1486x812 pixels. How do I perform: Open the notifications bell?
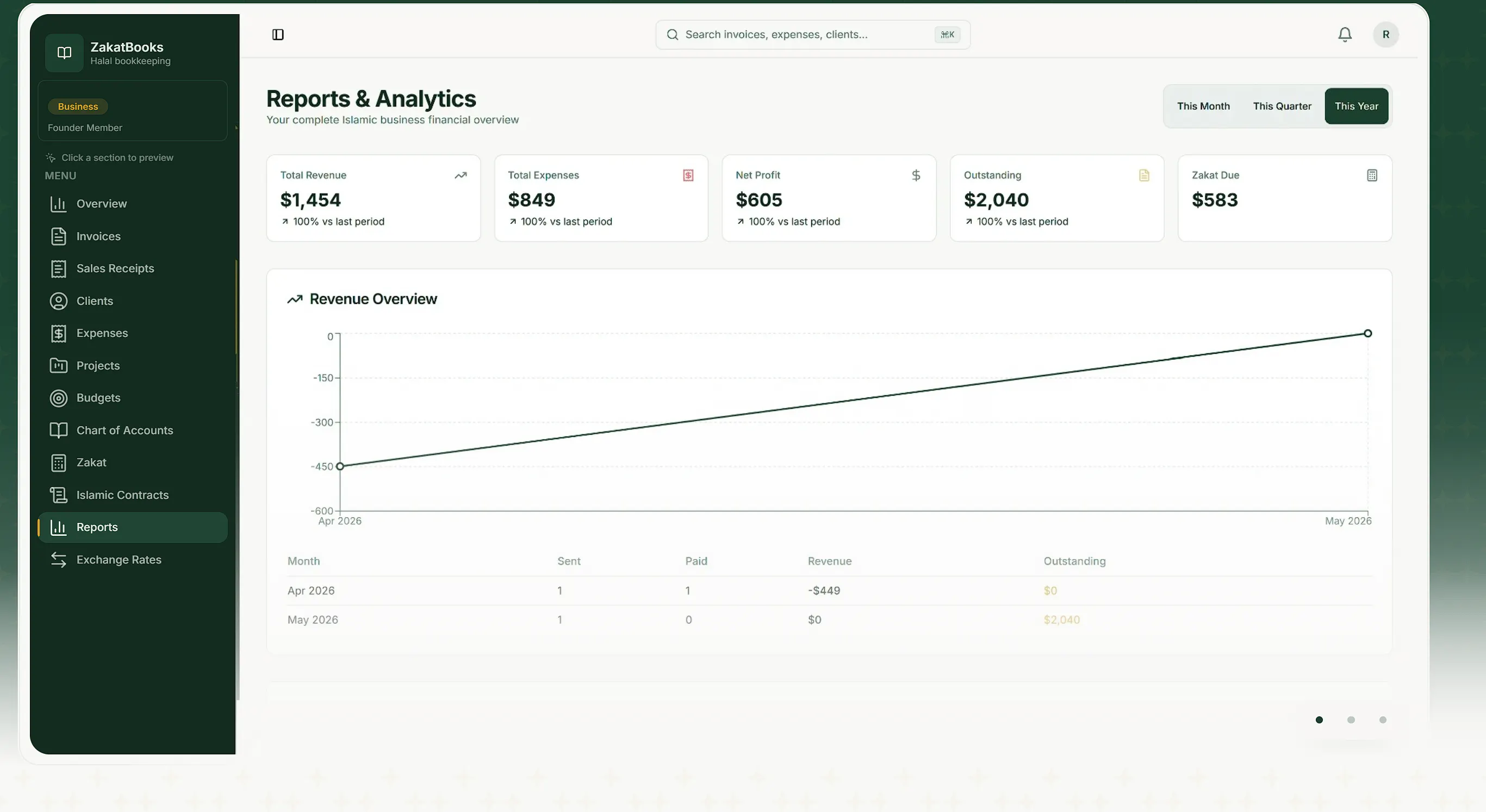point(1345,35)
